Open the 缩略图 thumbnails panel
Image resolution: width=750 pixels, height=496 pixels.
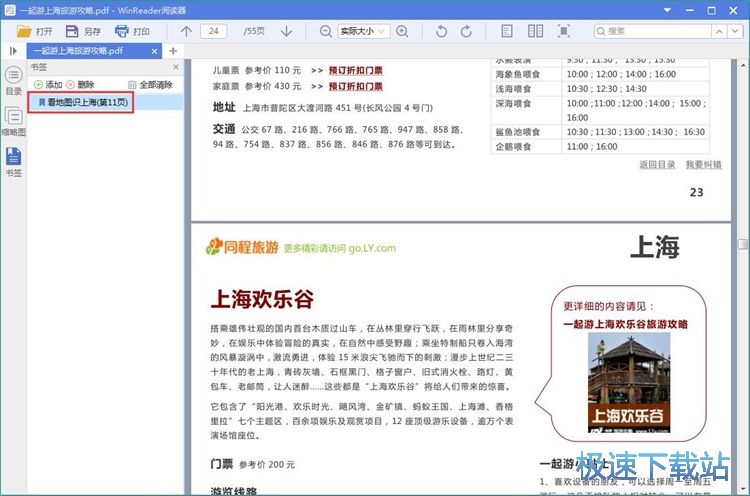[x=13, y=122]
